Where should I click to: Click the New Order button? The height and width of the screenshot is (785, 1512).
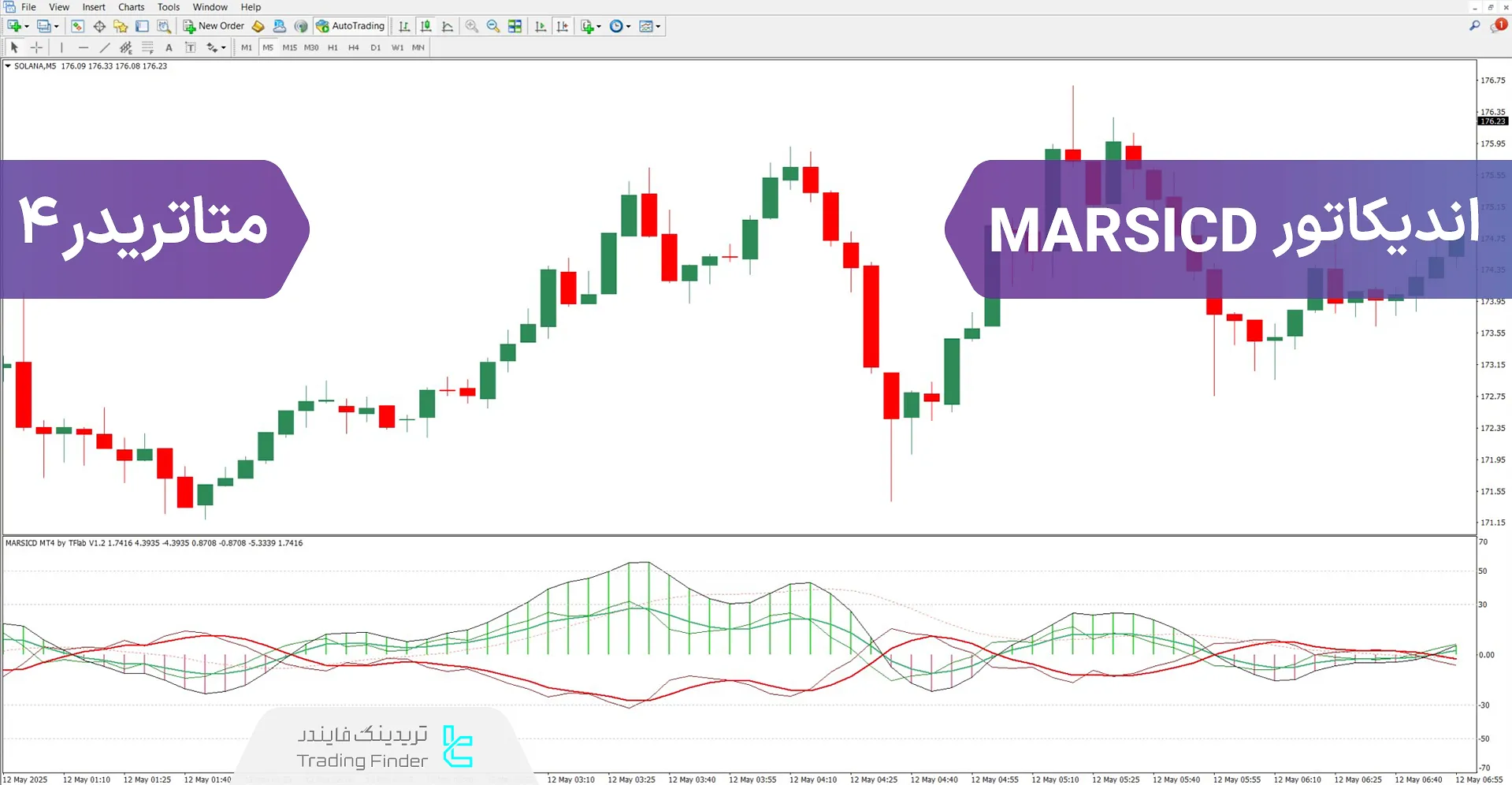[x=213, y=26]
